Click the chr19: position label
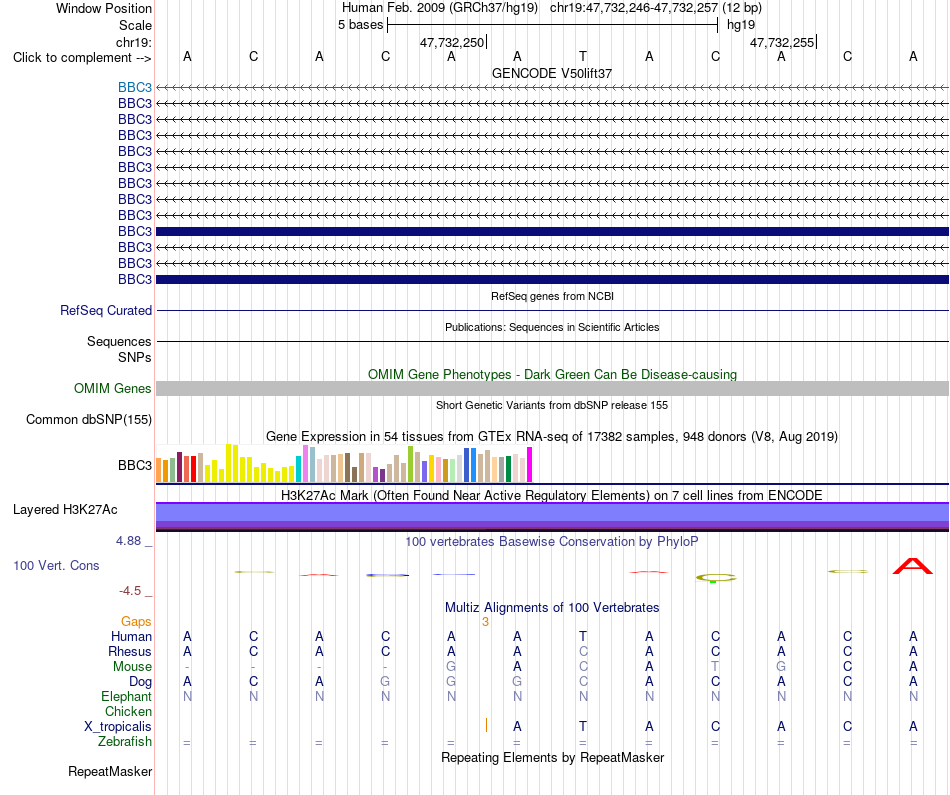Viewport: 950px width, 795px height. click(134, 42)
